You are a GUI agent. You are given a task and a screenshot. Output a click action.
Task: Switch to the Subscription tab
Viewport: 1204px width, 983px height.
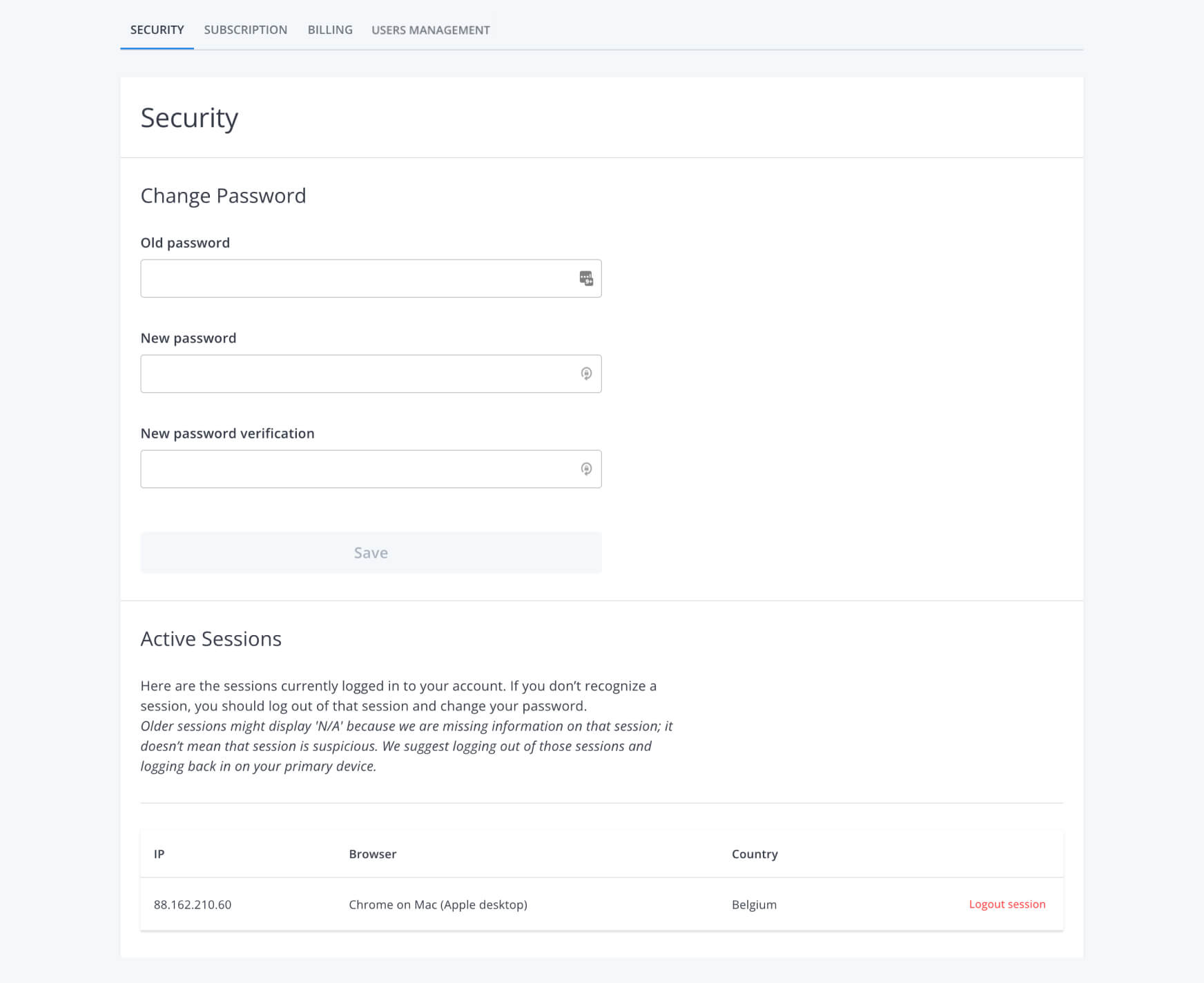[245, 30]
